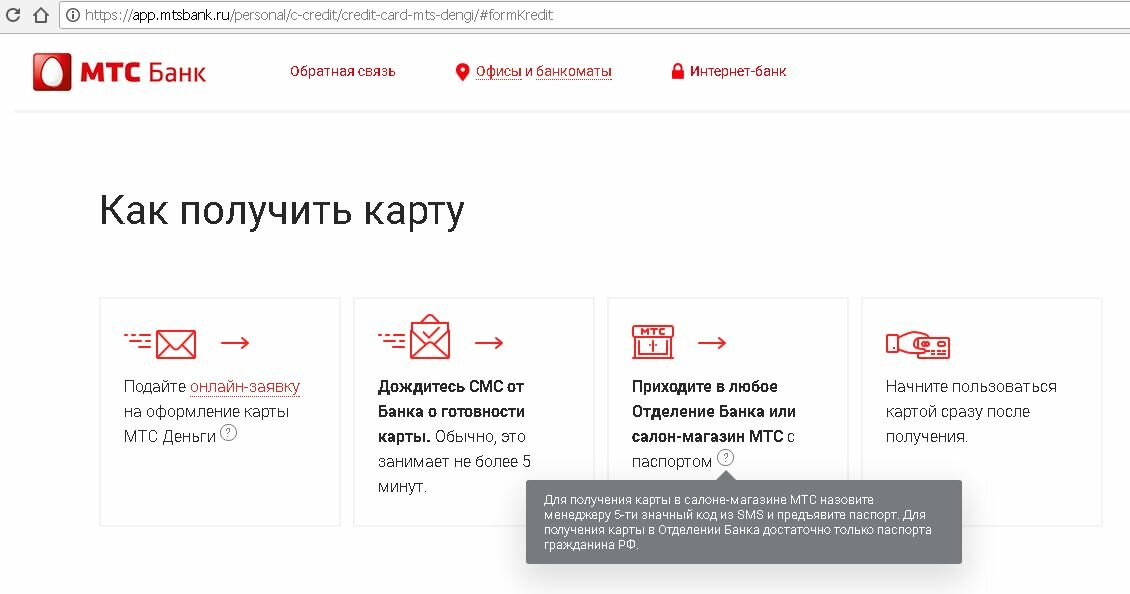Click the MTC store building icon

click(653, 342)
